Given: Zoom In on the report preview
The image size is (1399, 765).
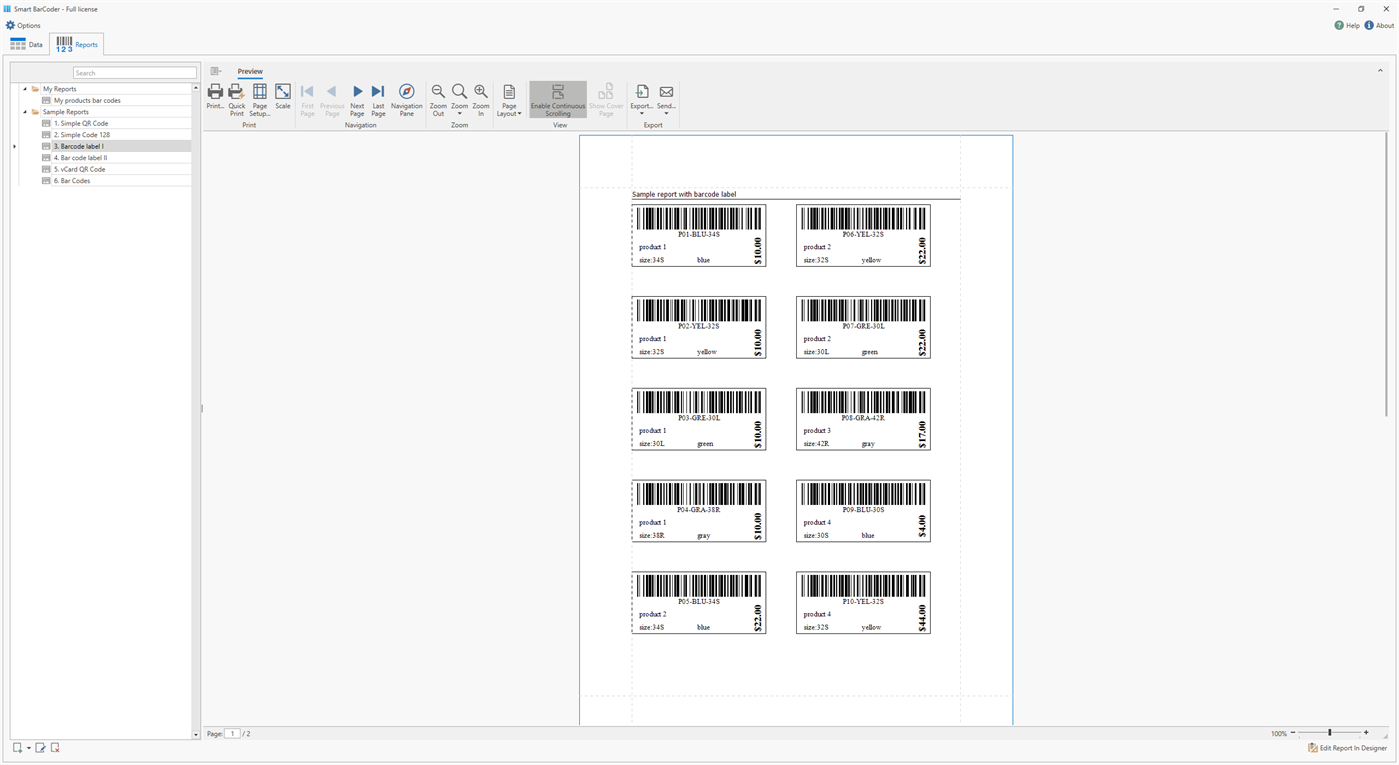Looking at the screenshot, I should click(480, 99).
